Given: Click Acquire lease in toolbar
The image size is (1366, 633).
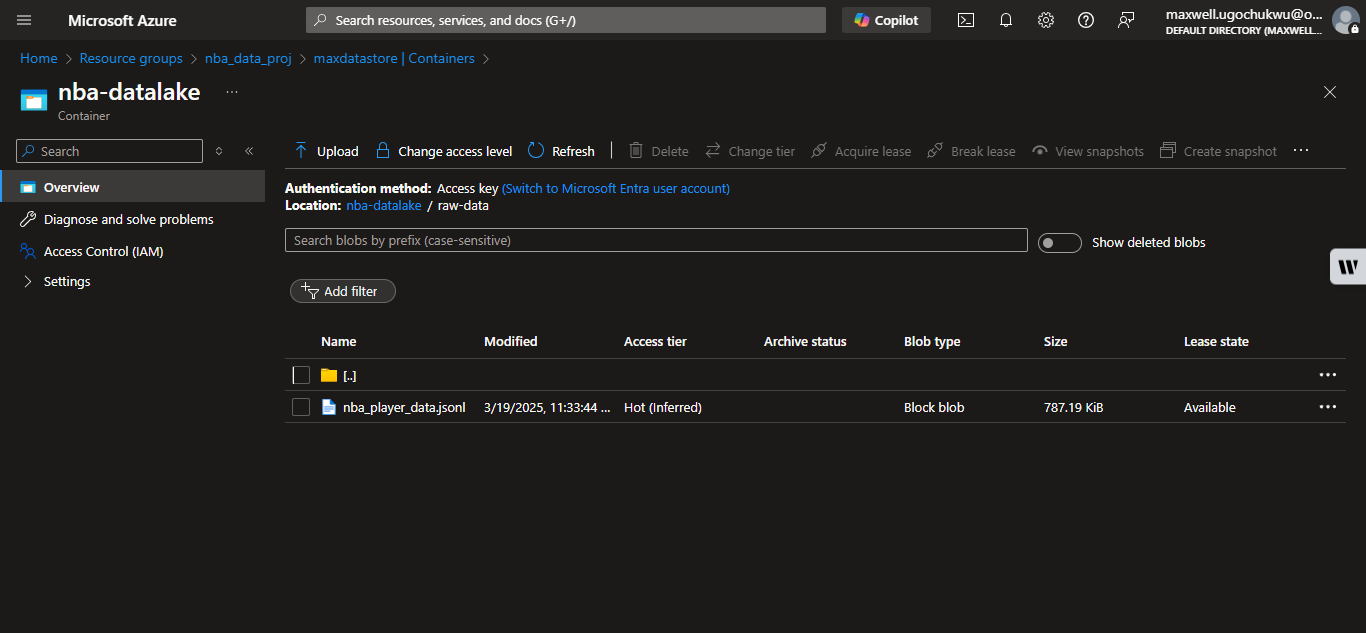Looking at the screenshot, I should pyautogui.click(x=861, y=151).
